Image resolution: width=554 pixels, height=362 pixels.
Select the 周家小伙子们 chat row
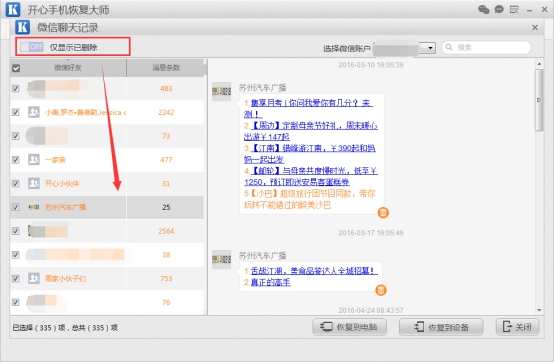pos(107,278)
